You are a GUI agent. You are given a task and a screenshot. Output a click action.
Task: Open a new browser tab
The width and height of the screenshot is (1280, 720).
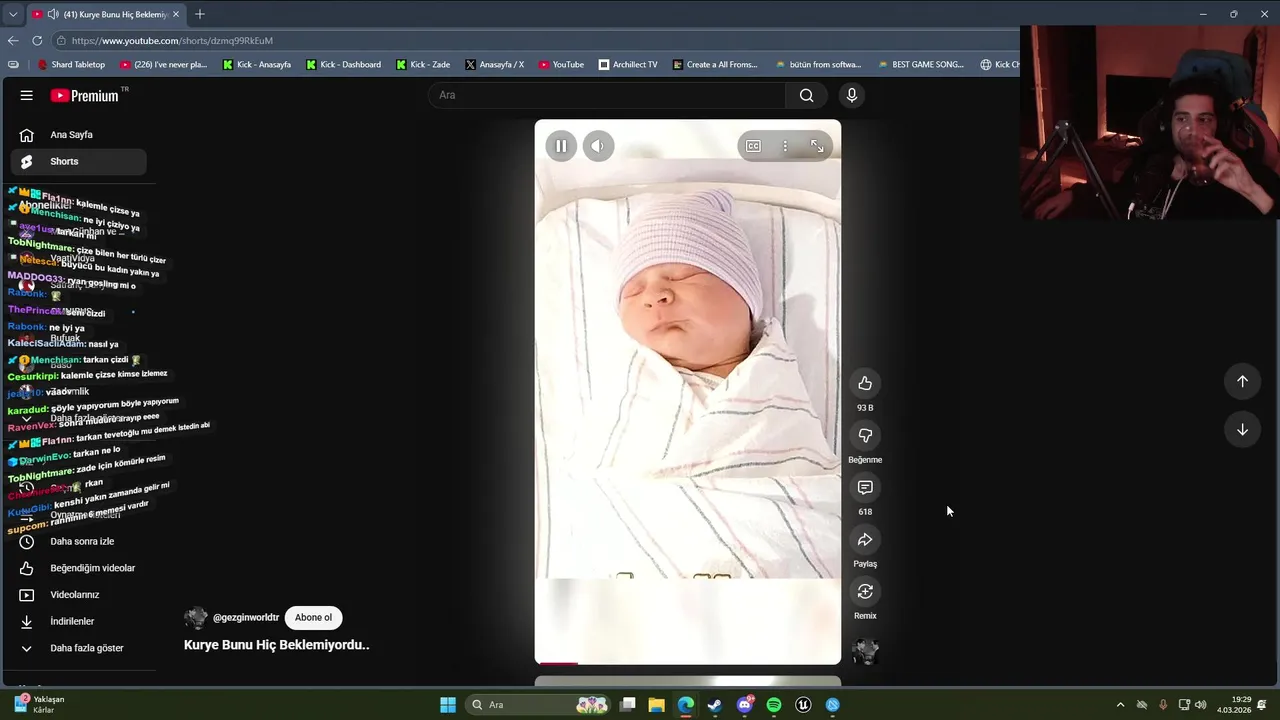[x=200, y=14]
